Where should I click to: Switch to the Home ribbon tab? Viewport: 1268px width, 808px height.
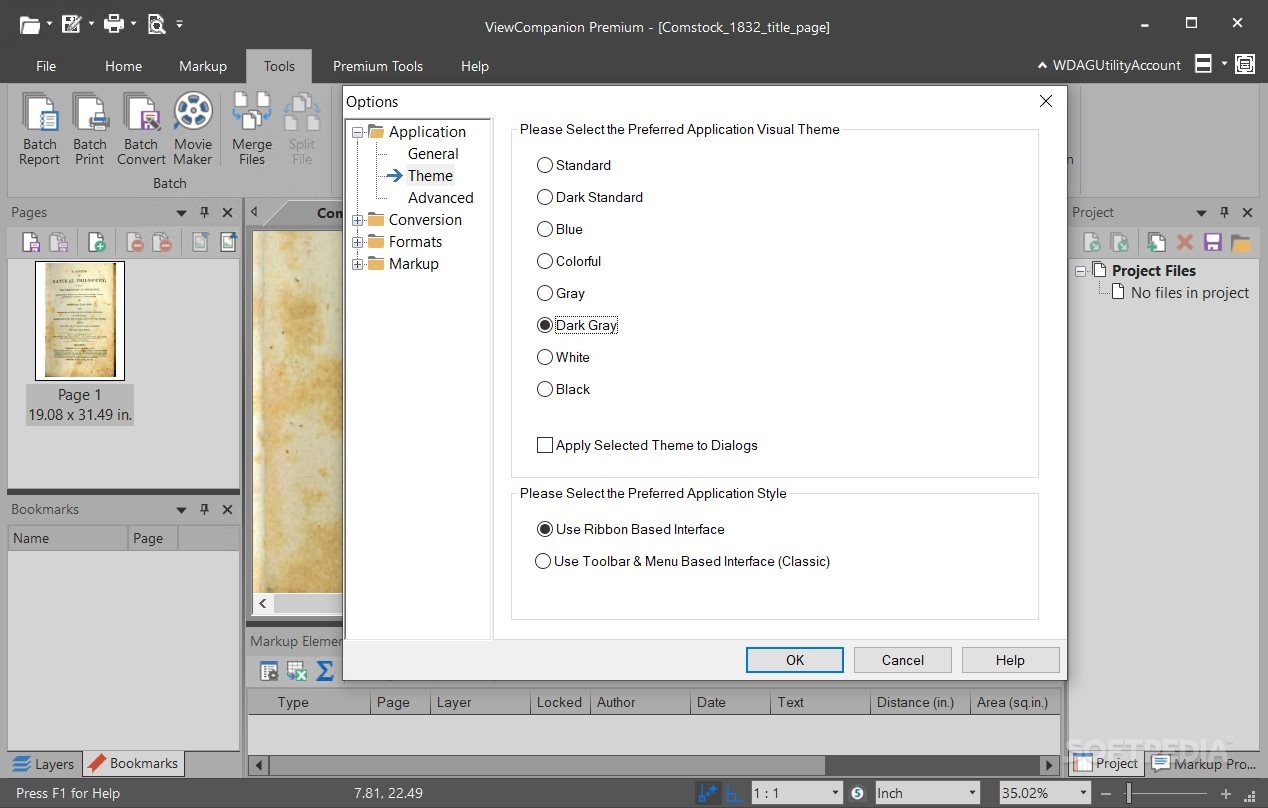point(123,66)
